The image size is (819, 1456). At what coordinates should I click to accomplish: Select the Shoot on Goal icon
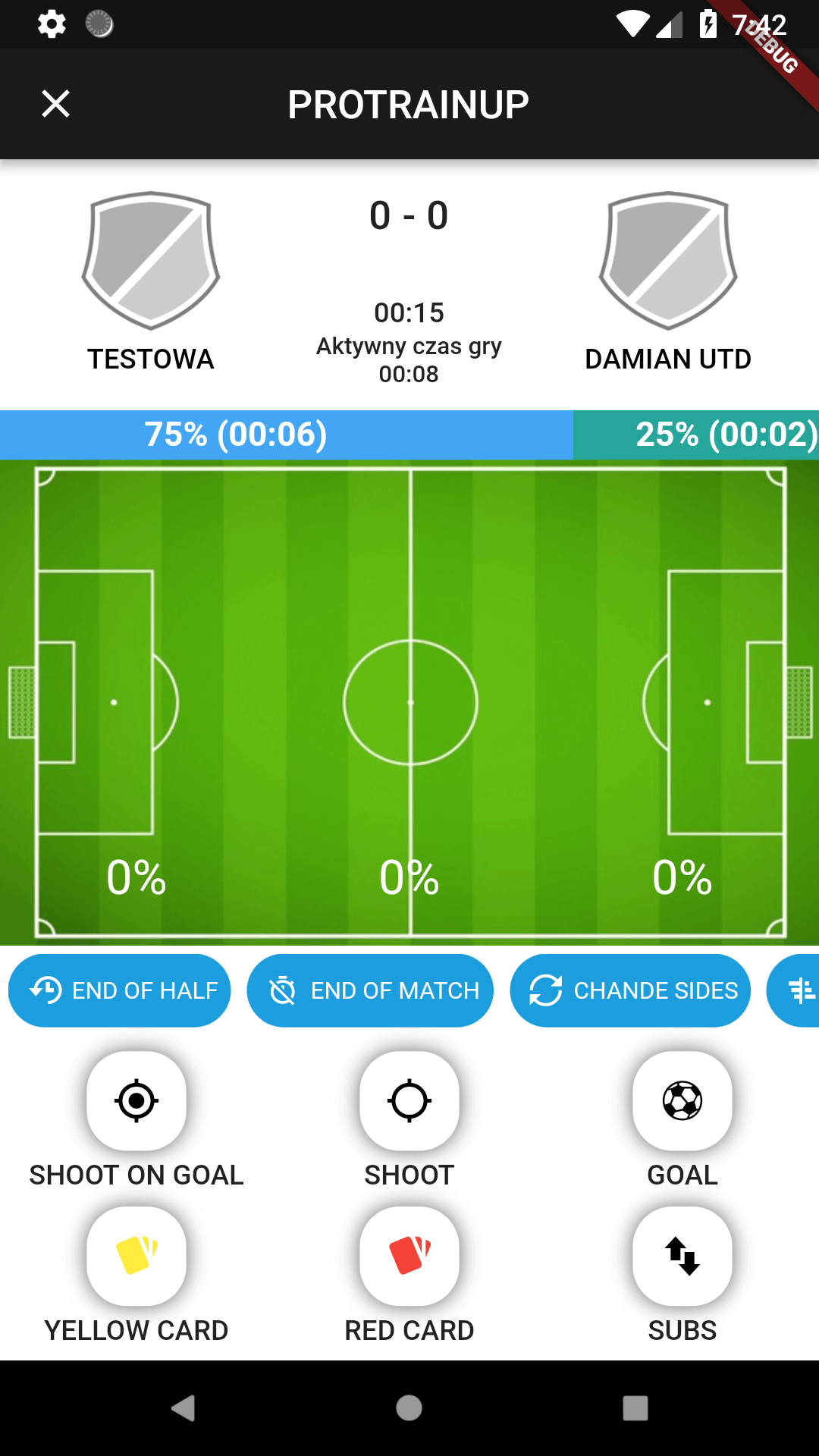(136, 1102)
